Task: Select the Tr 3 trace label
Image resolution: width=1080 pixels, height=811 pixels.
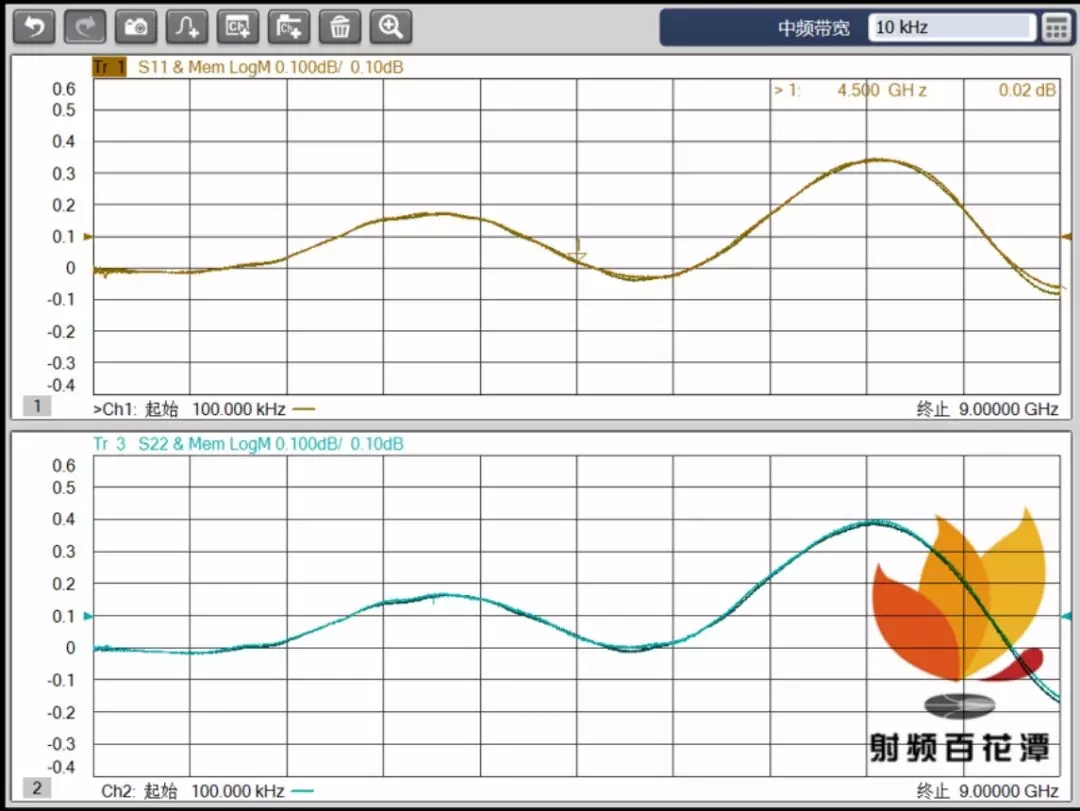Action: (x=110, y=444)
